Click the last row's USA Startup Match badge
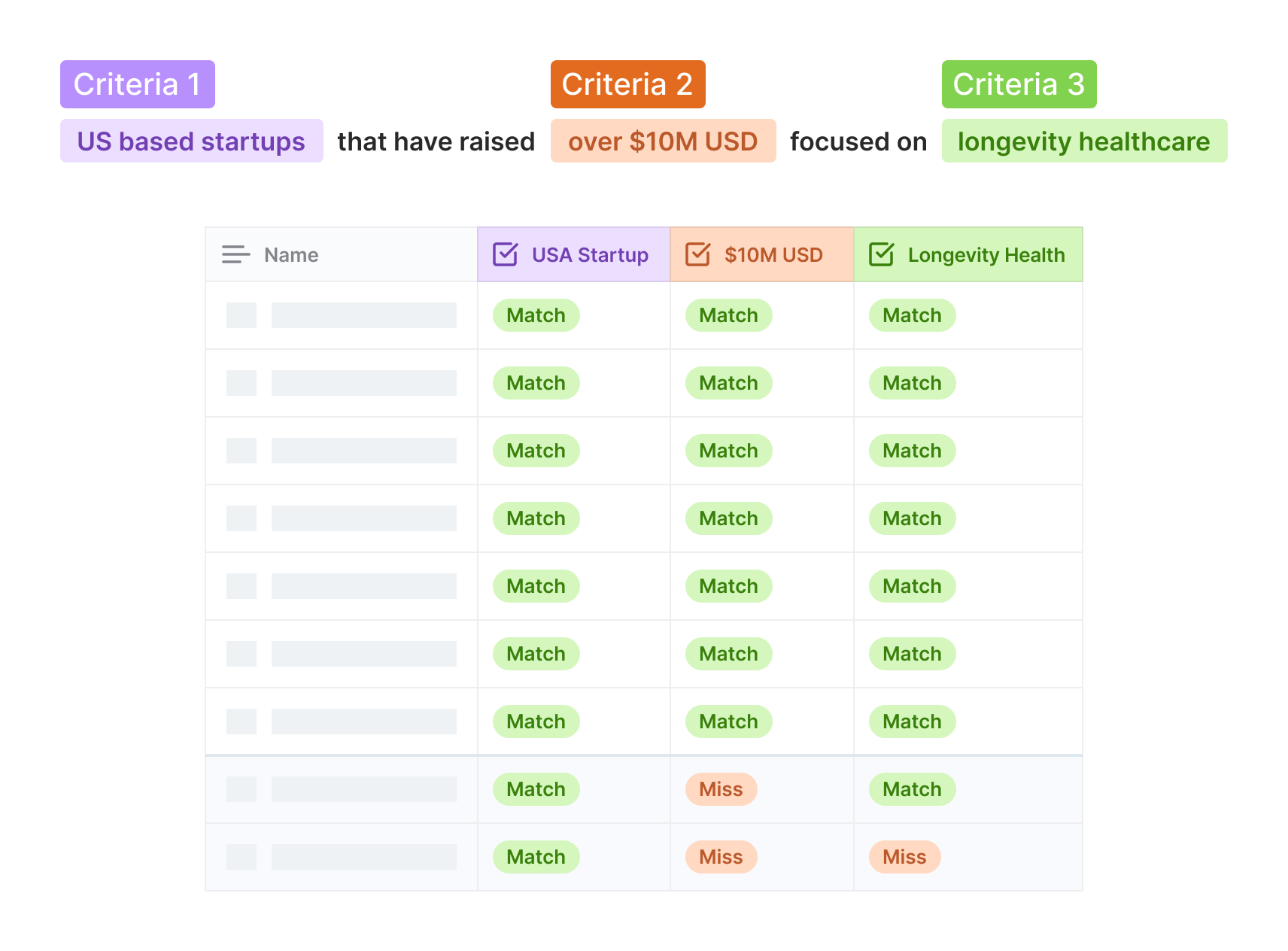The height and width of the screenshot is (951, 1288). 536,857
